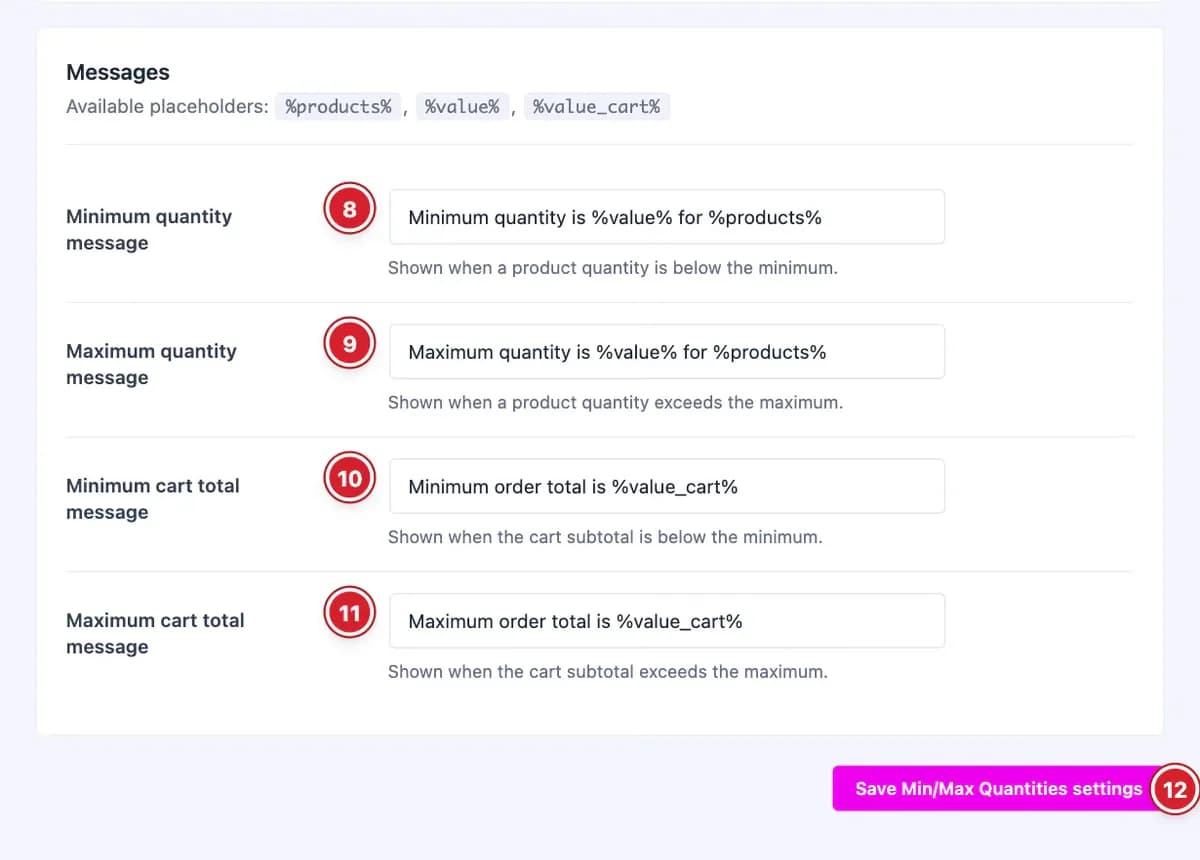Click the %value% placeholder chip under Messages
The height and width of the screenshot is (860, 1200).
[x=462, y=106]
